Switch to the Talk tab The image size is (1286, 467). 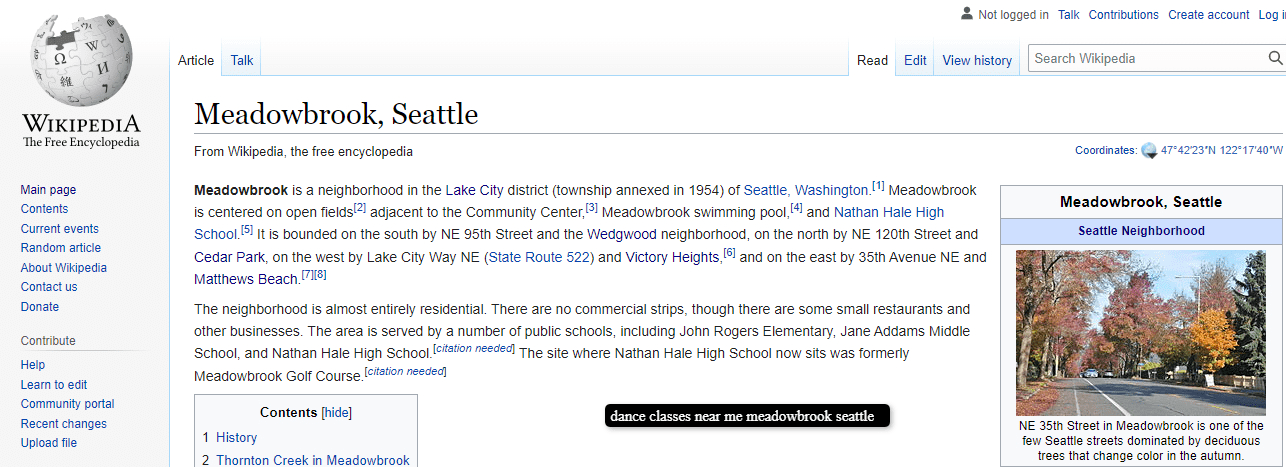coord(242,60)
